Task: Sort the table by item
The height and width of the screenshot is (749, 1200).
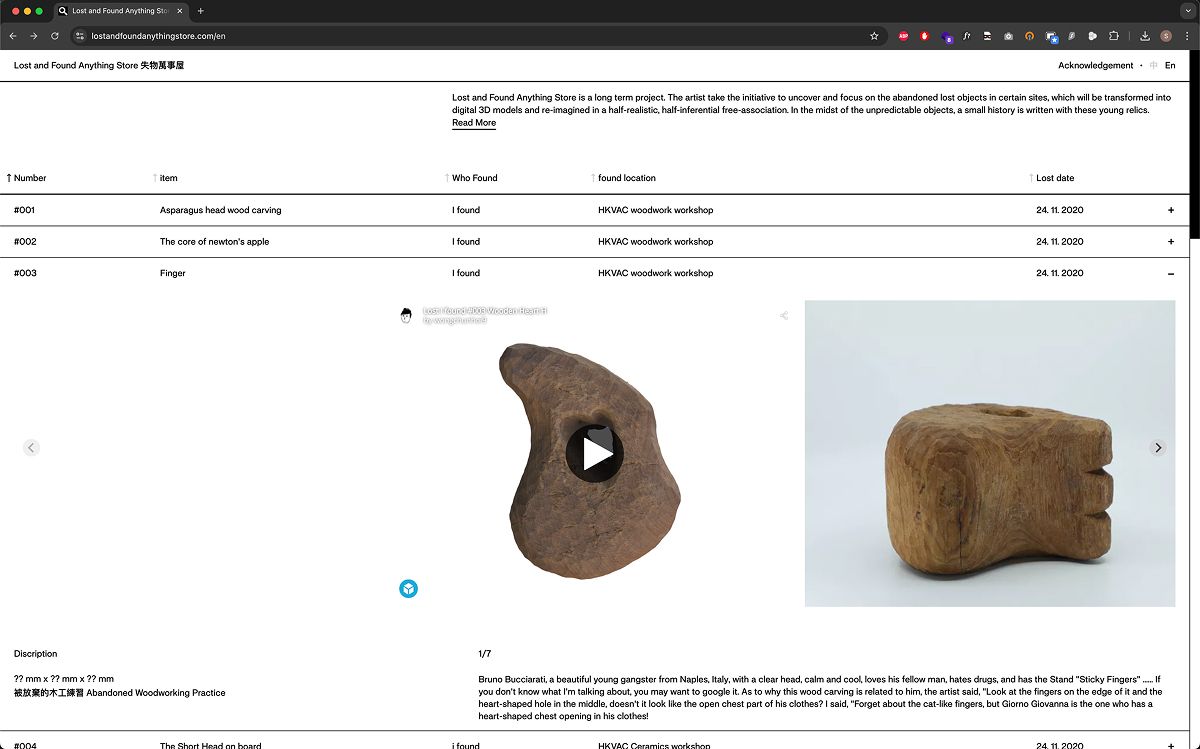Action: click(x=165, y=178)
